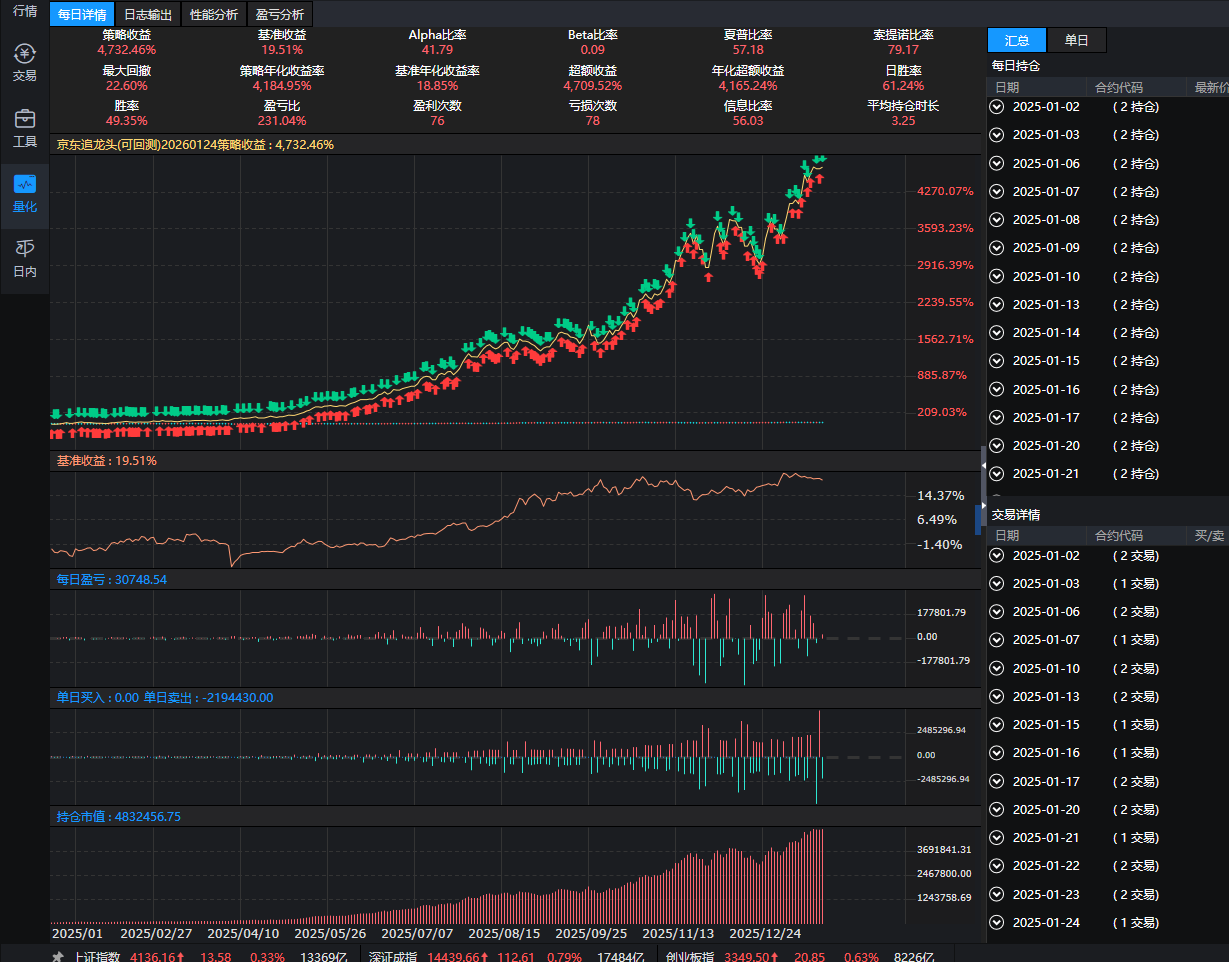Switch to the 日志输出 tab
1229x962 pixels.
point(147,14)
